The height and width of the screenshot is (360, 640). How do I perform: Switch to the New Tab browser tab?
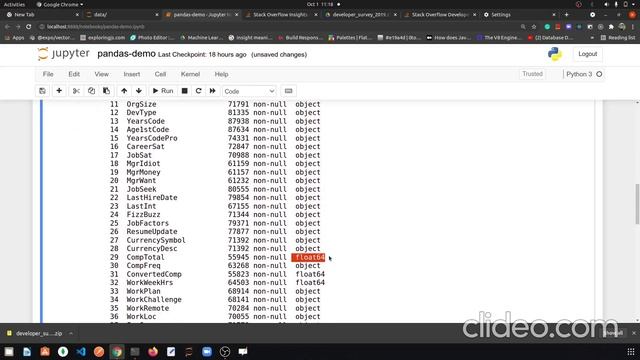click(x=42, y=15)
